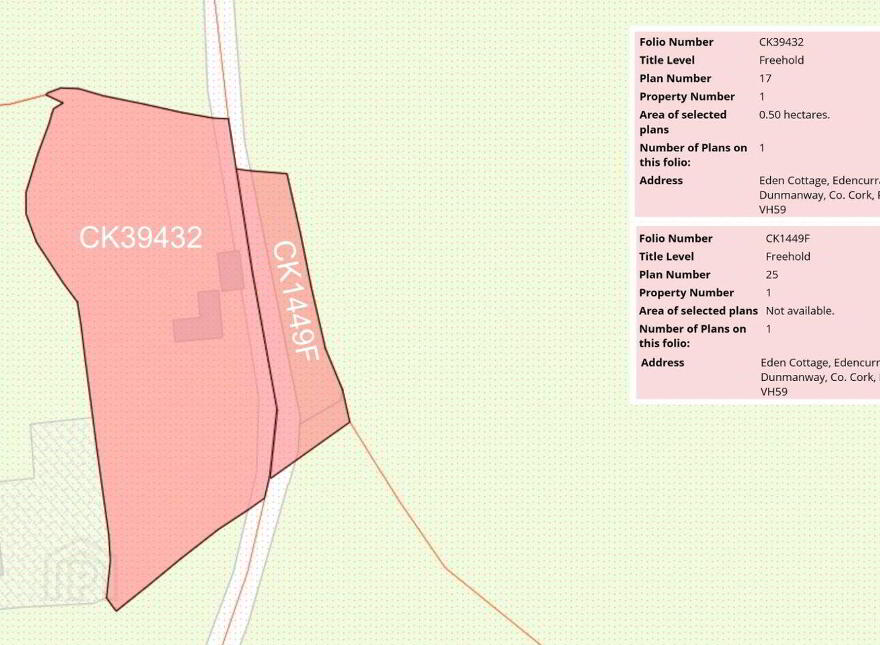Click the Plan Number value 17

coord(765,79)
